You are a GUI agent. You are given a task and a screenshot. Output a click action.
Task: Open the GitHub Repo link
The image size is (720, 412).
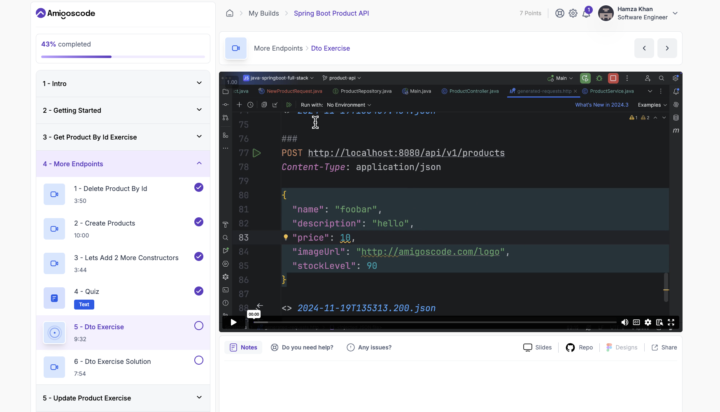(x=579, y=347)
